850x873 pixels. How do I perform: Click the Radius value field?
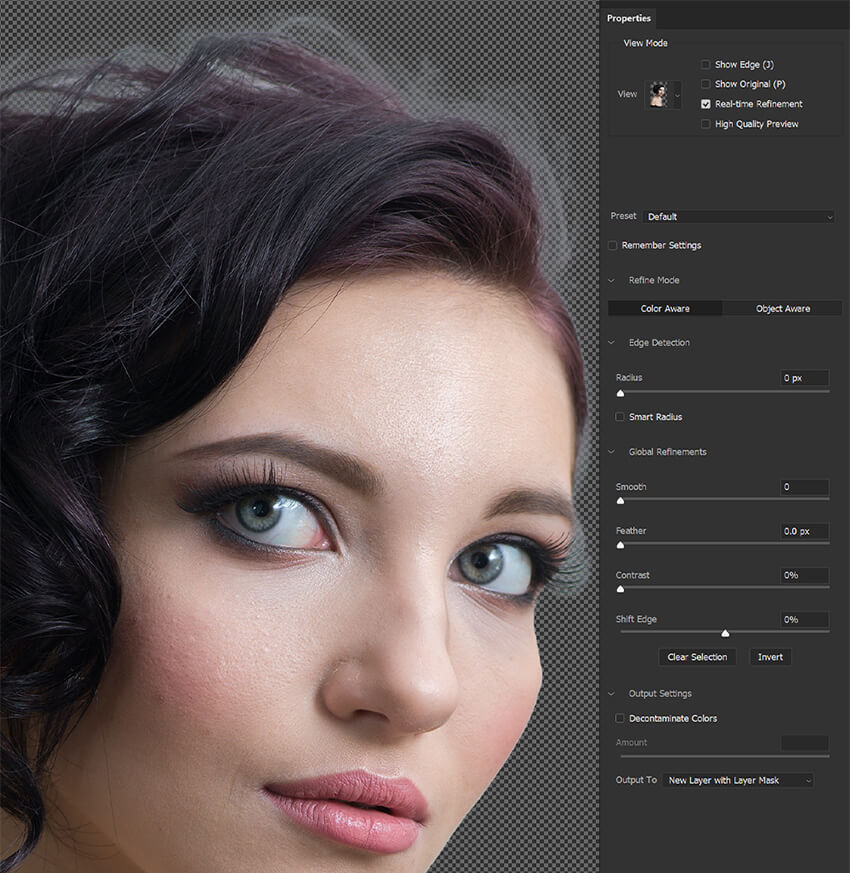pyautogui.click(x=804, y=378)
